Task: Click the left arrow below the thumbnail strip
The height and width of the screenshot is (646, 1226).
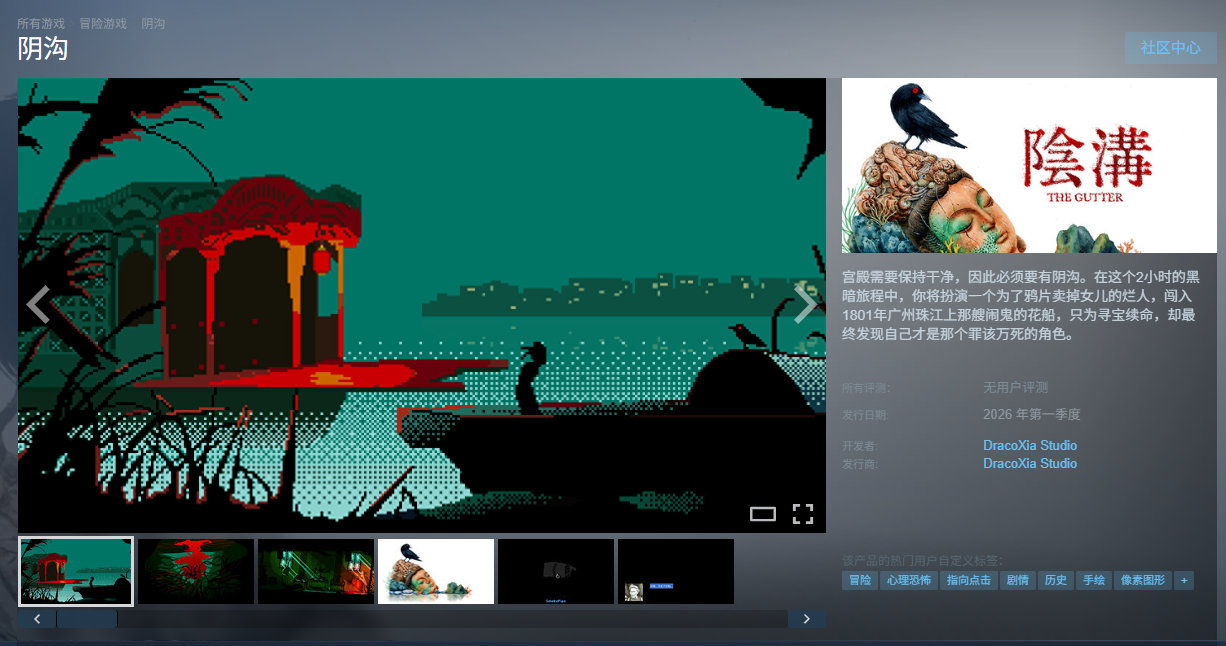Action: pyautogui.click(x=37, y=619)
